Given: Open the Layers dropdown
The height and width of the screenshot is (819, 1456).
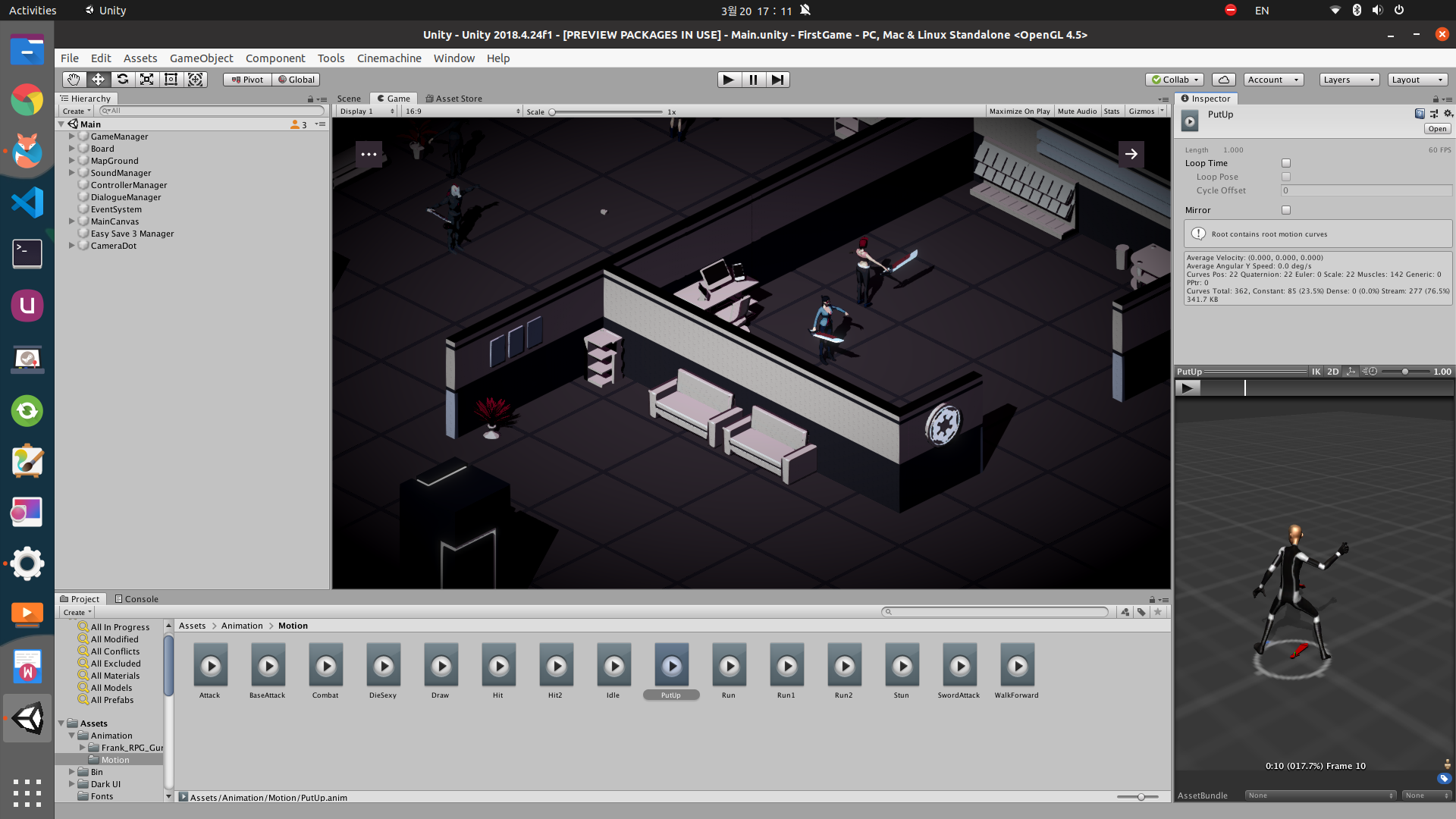Looking at the screenshot, I should [1349, 80].
